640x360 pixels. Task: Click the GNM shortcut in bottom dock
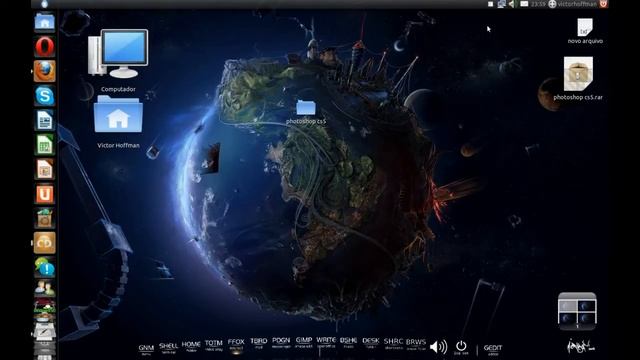[146, 349]
